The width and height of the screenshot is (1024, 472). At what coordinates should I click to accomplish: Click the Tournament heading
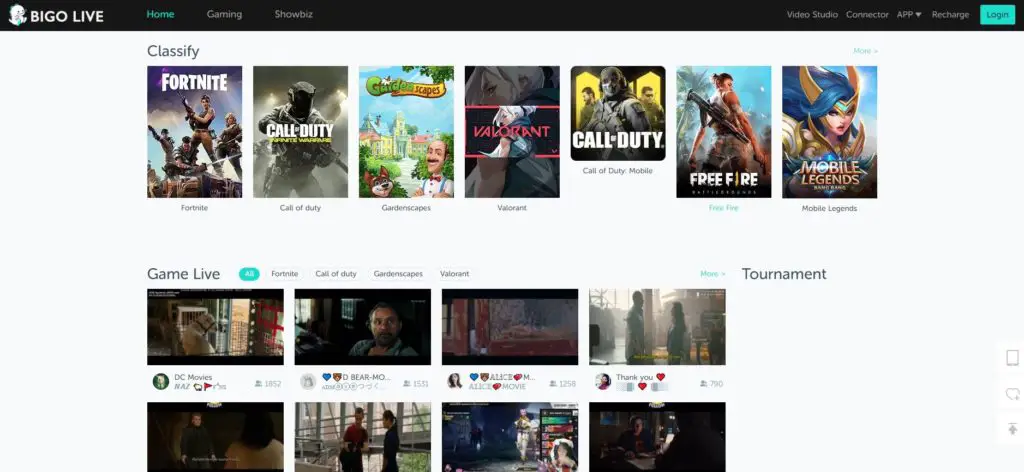pyautogui.click(x=784, y=274)
